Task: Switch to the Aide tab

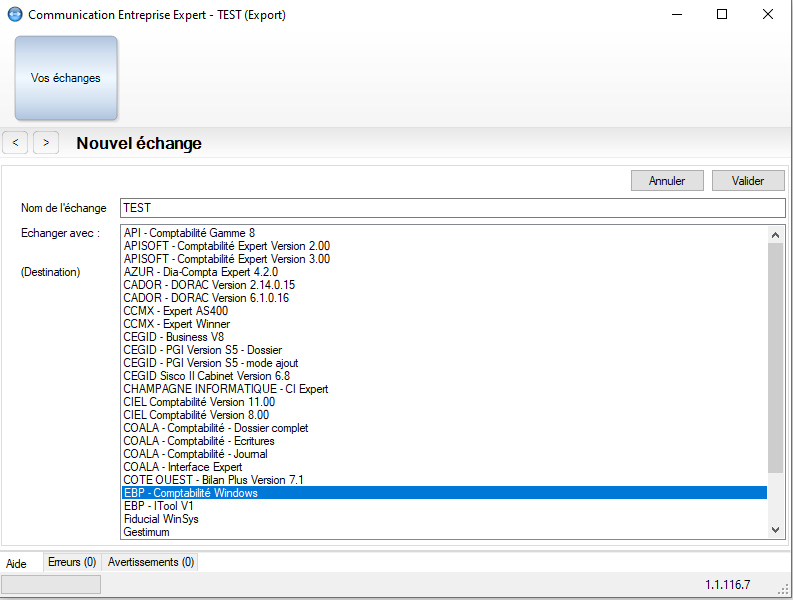Action: click(x=16, y=563)
